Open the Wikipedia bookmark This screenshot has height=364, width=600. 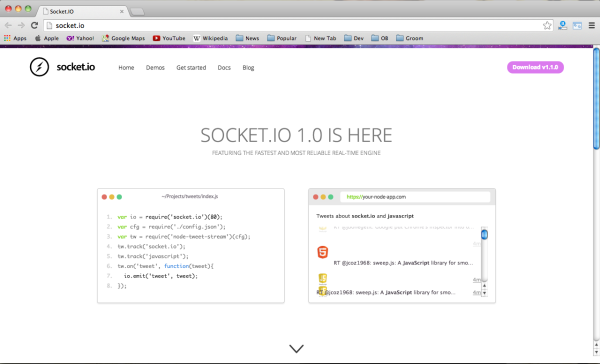coord(210,38)
